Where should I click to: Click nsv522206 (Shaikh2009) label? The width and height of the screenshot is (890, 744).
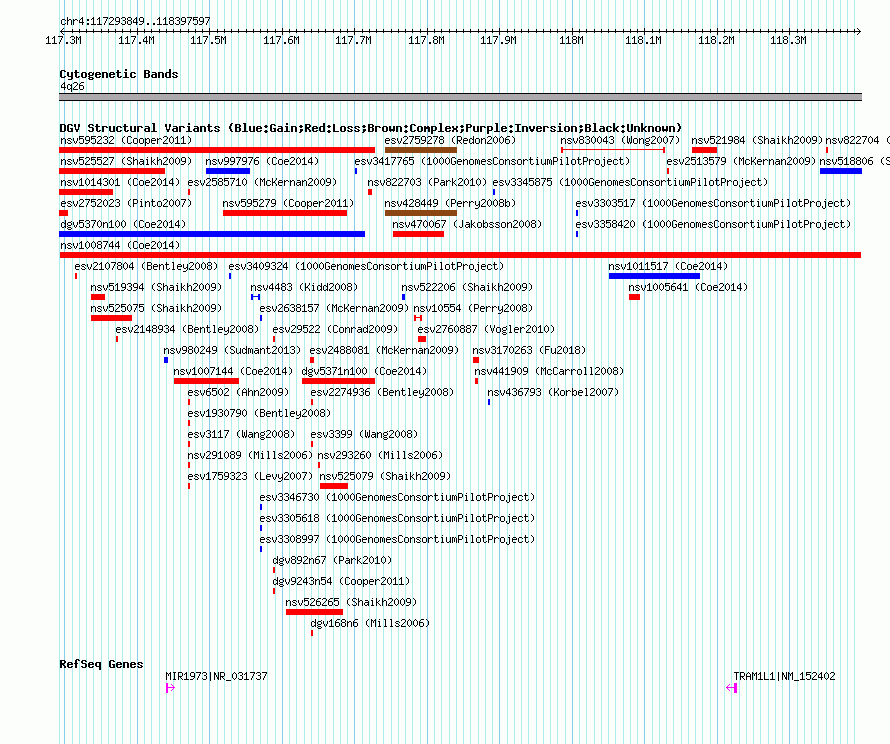point(467,287)
